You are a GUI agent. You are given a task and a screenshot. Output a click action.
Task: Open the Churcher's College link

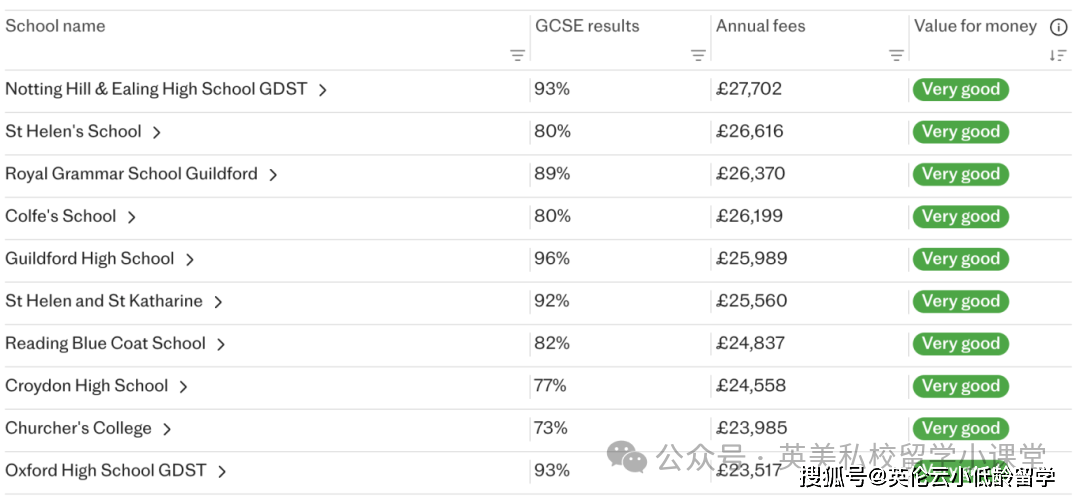(78, 428)
